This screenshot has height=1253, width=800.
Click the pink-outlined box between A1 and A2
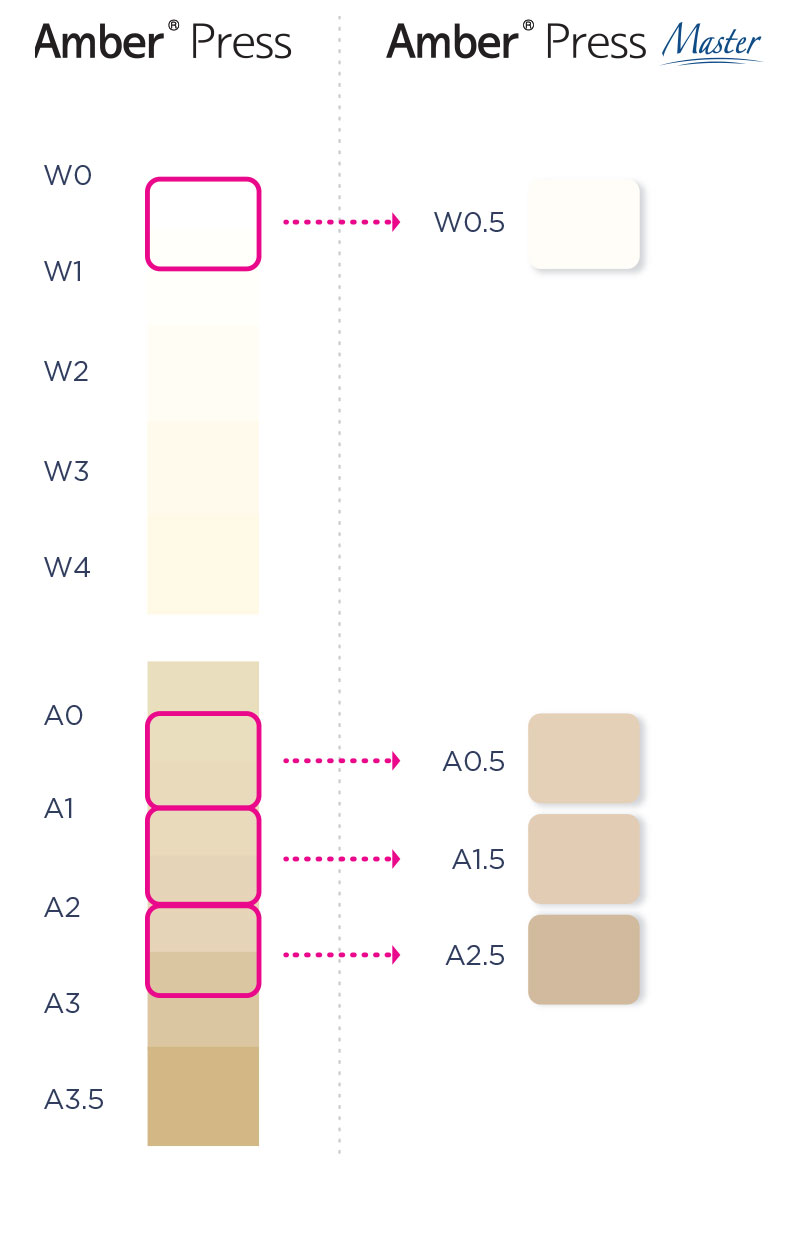[203, 856]
